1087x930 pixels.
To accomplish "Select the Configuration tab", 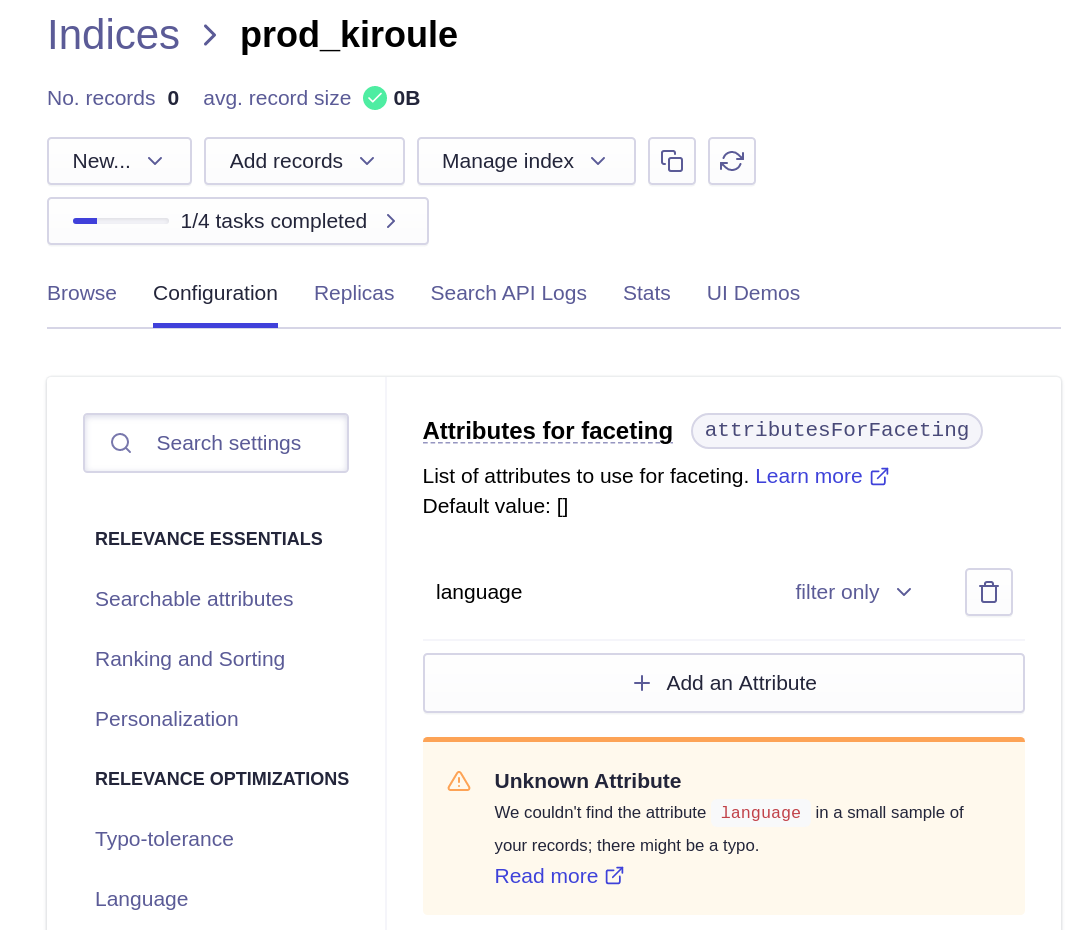I will click(216, 293).
